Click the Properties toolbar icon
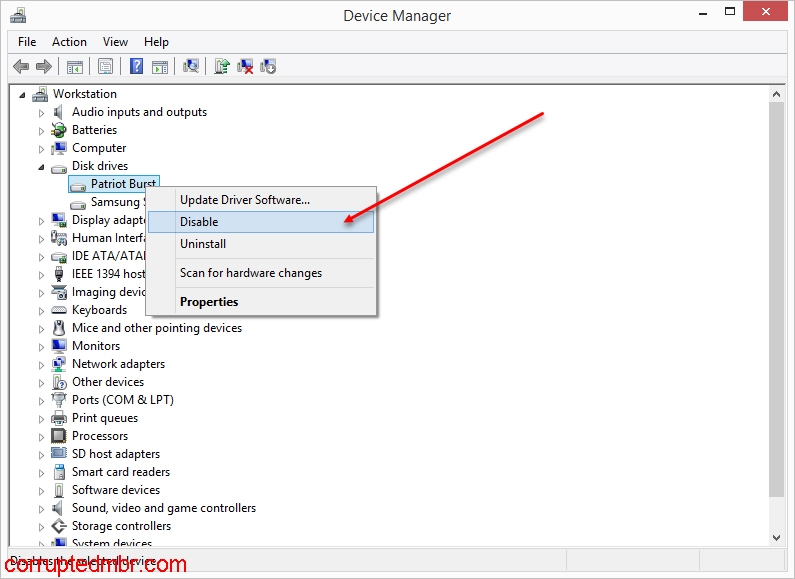Image resolution: width=795 pixels, height=579 pixels. pos(105,66)
